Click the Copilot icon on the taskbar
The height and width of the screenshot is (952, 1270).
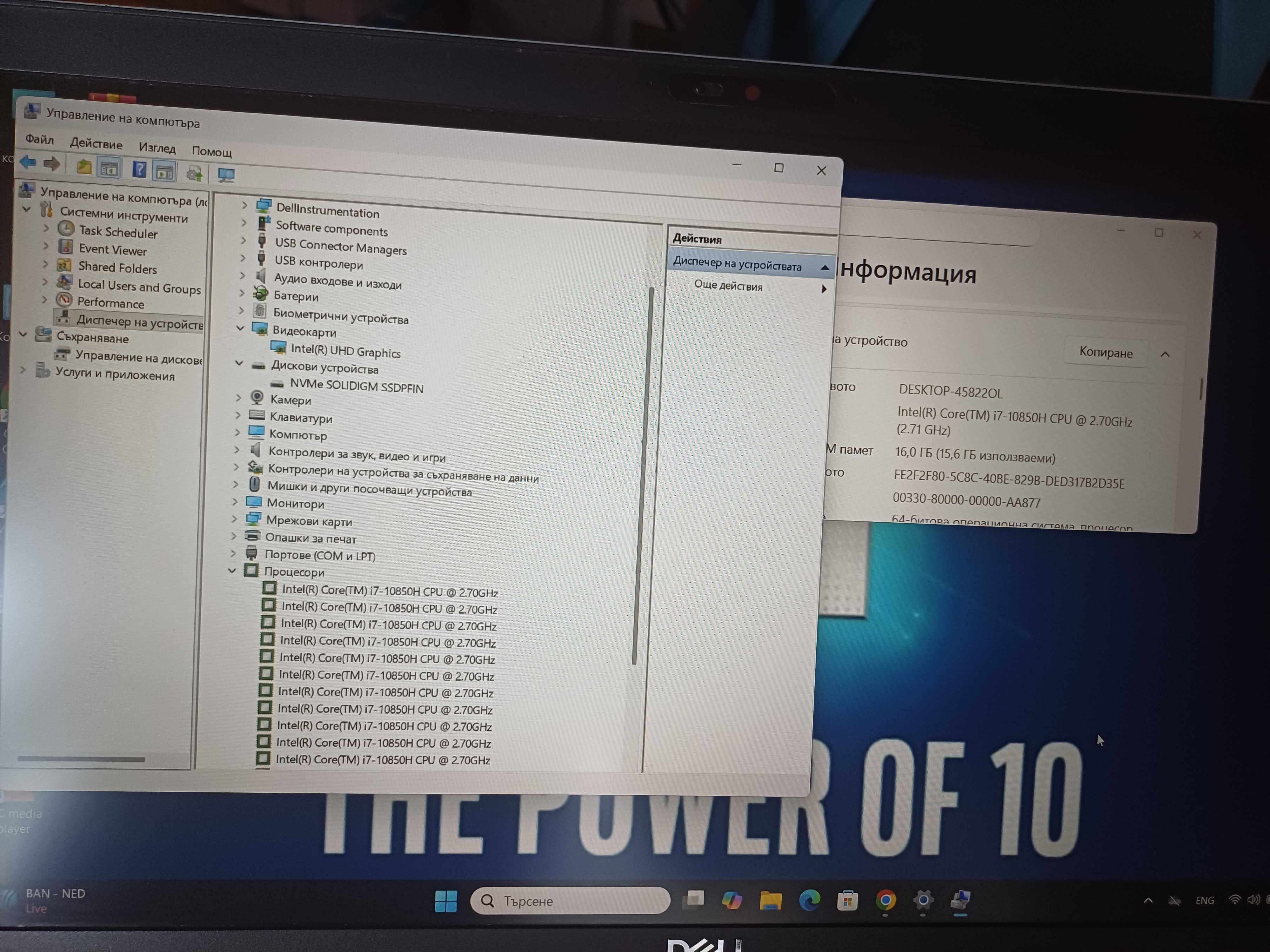coord(732,900)
